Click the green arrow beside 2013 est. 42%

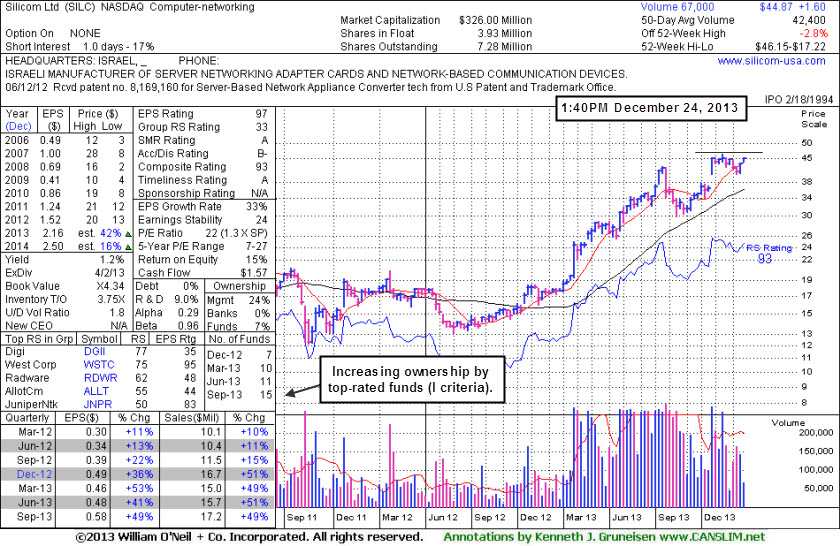(x=128, y=234)
